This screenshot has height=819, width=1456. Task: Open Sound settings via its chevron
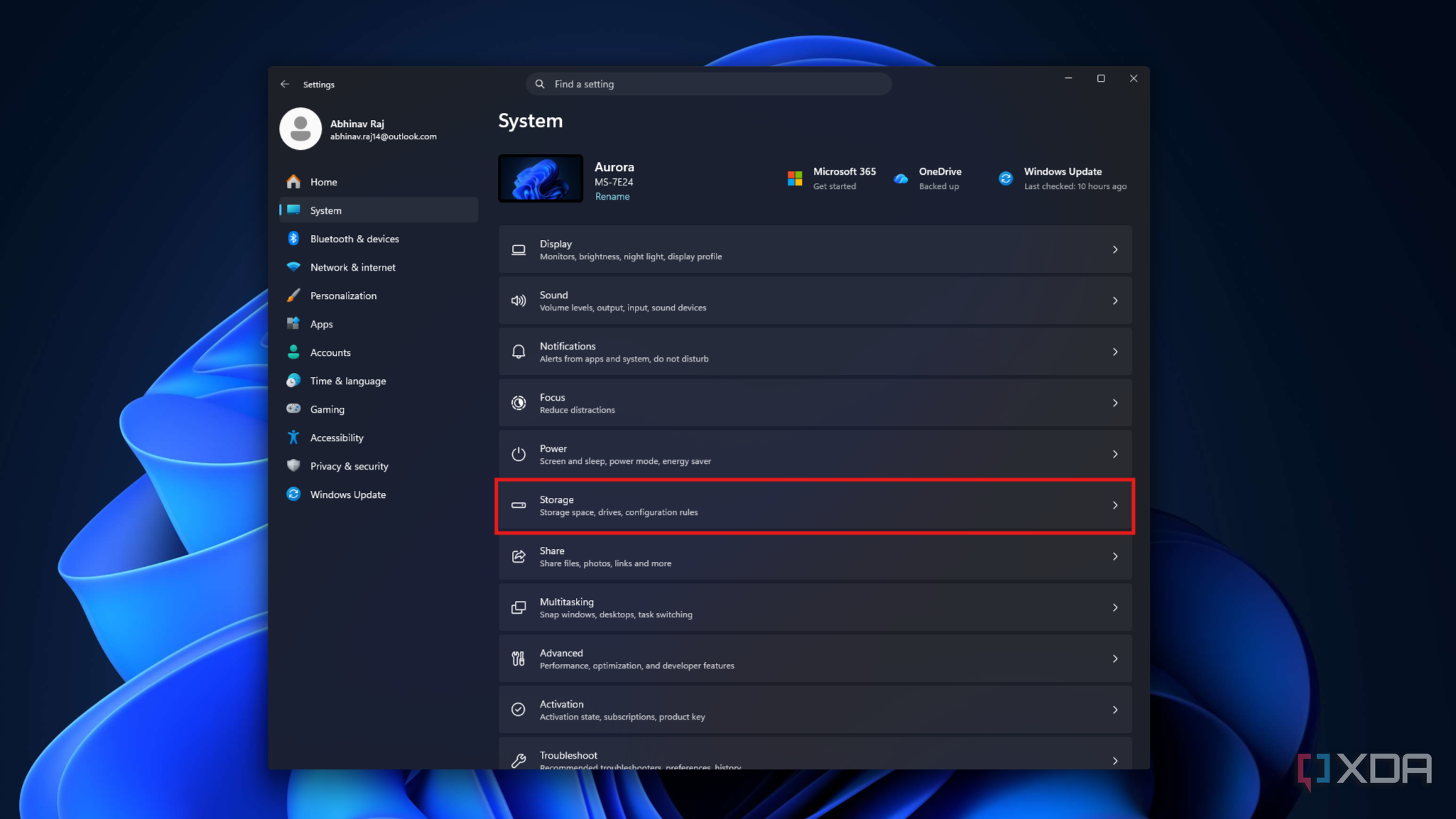[1115, 301]
